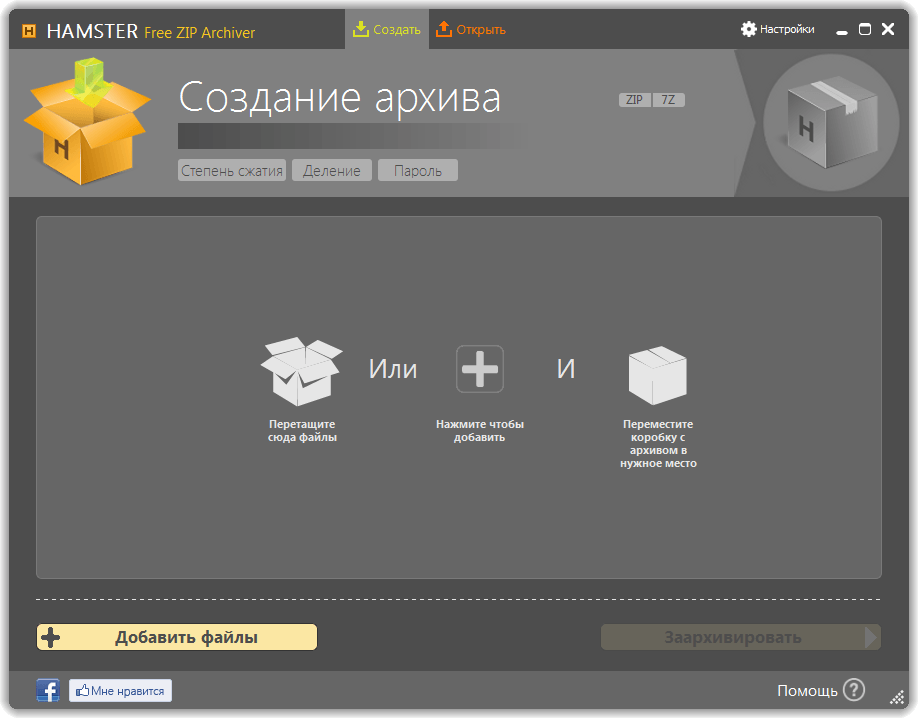This screenshot has height=718, width=918.
Task: Click the Создание архива heading
Action: (x=340, y=97)
